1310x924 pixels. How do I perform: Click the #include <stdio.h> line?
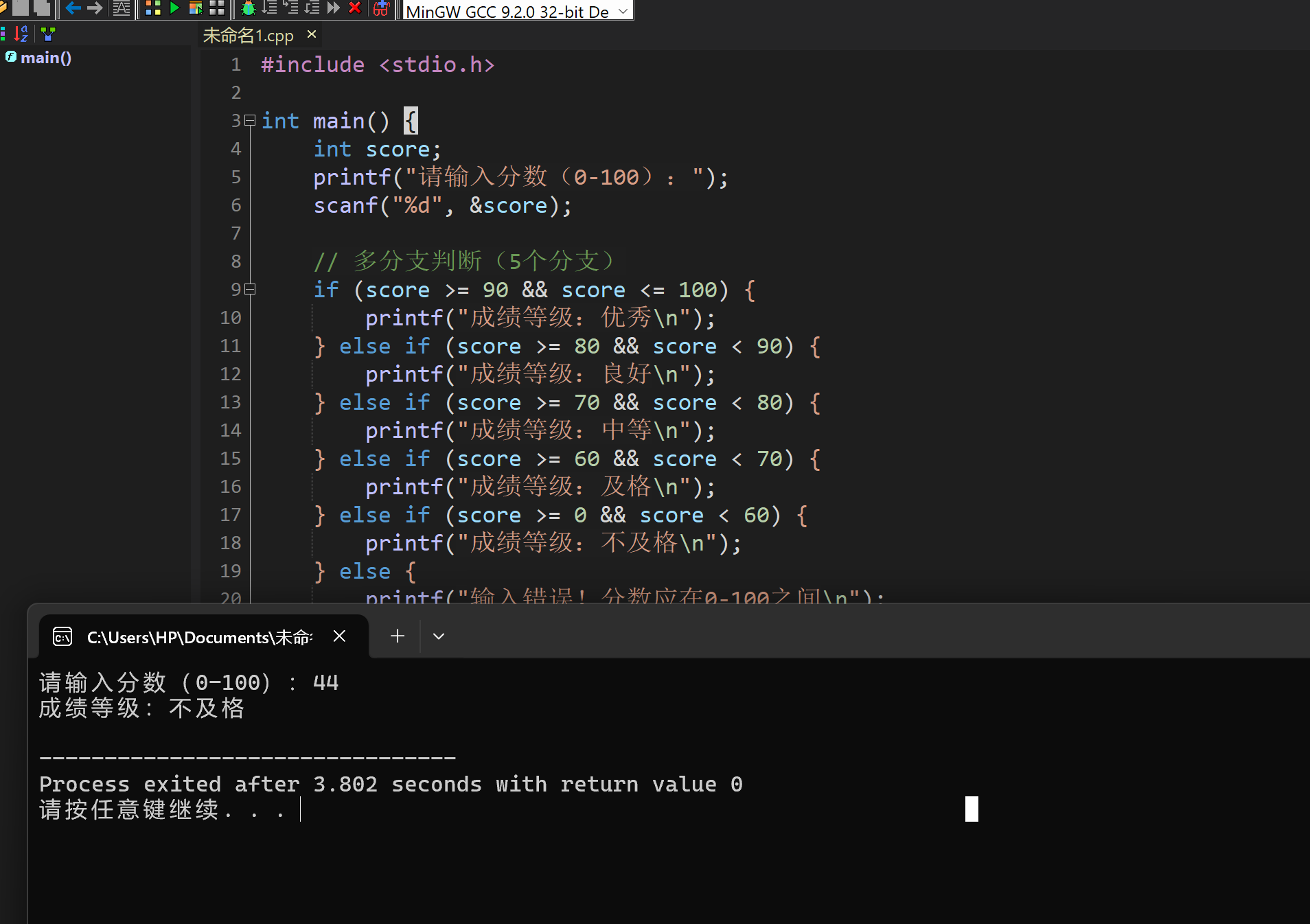click(378, 65)
